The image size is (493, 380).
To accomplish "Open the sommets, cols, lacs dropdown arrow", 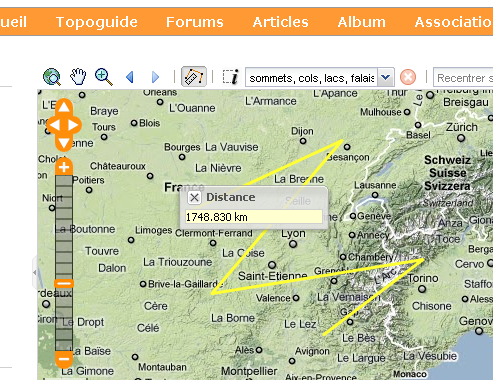I will tap(386, 77).
